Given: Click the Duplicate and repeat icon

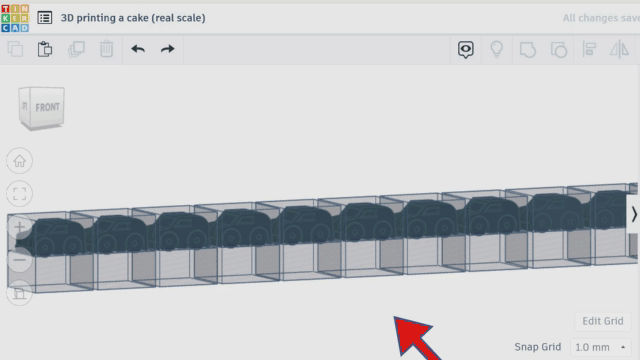Looking at the screenshot, I should [x=76, y=49].
